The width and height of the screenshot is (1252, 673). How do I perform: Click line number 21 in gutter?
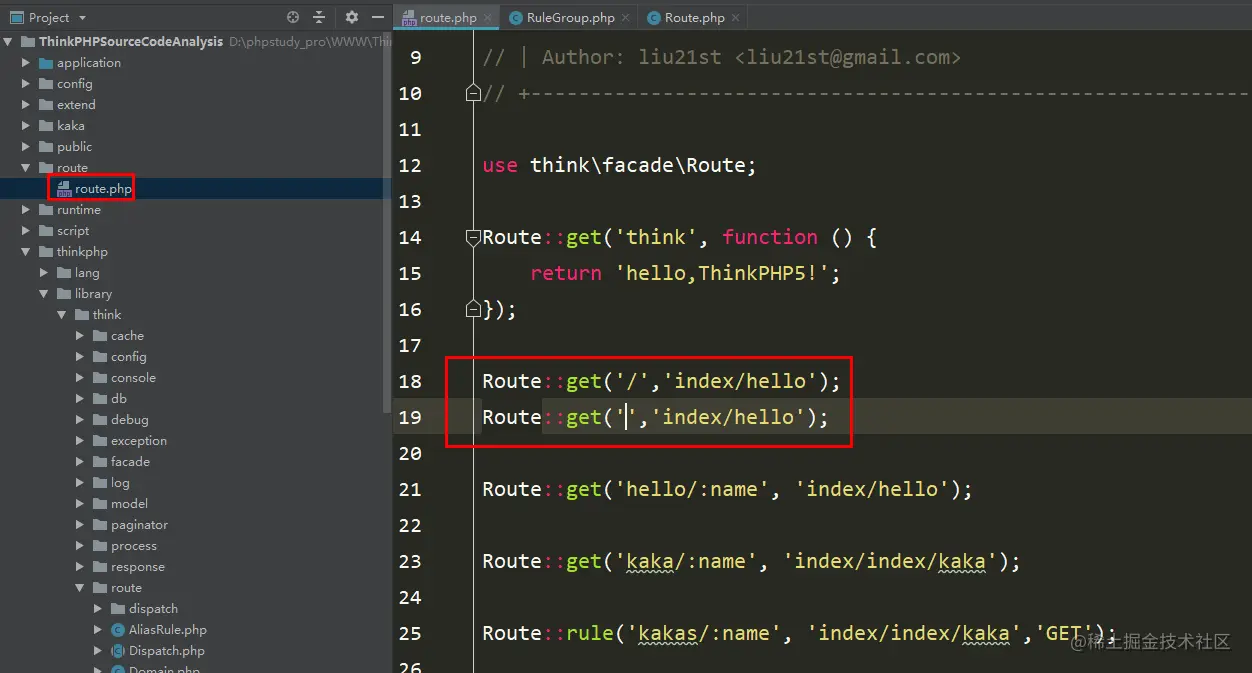point(410,489)
